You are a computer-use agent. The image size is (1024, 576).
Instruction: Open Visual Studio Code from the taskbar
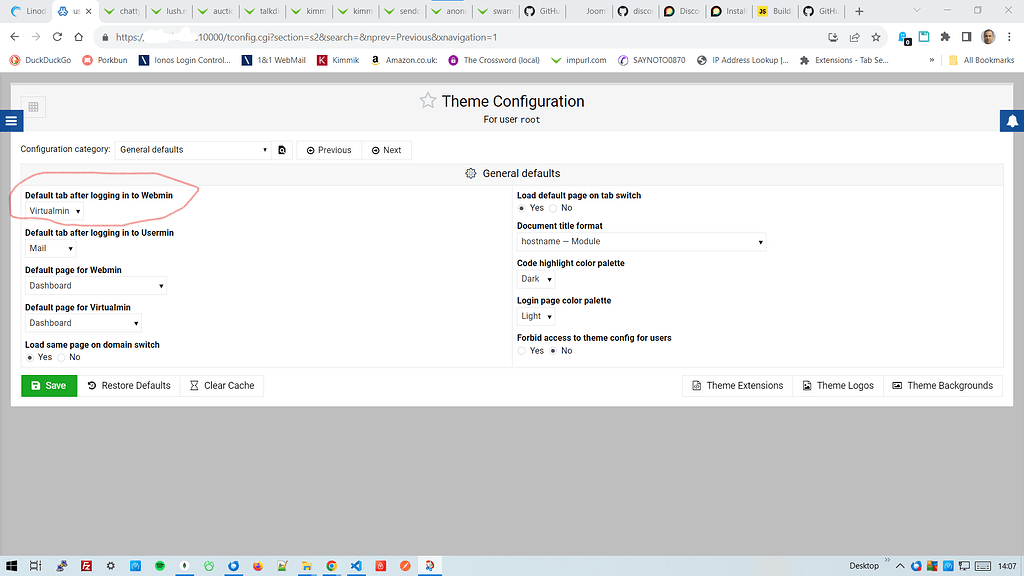(x=355, y=566)
